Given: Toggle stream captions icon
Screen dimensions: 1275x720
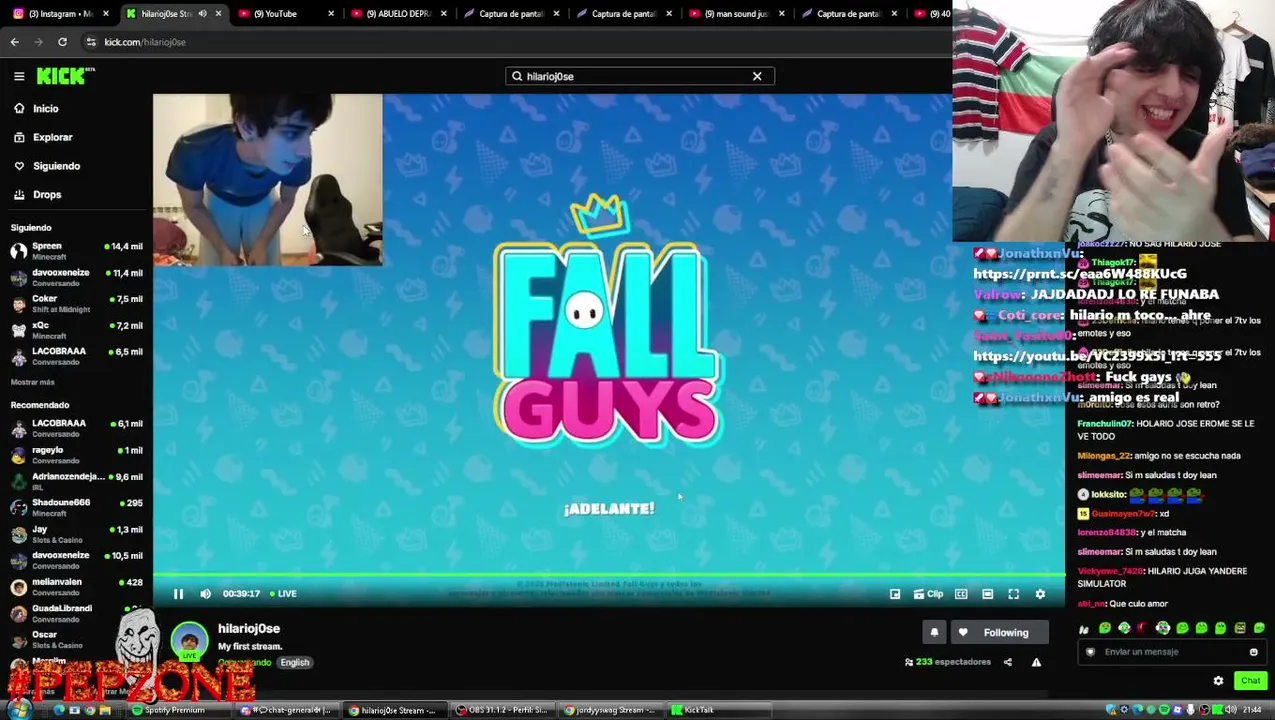Looking at the screenshot, I should 961,594.
